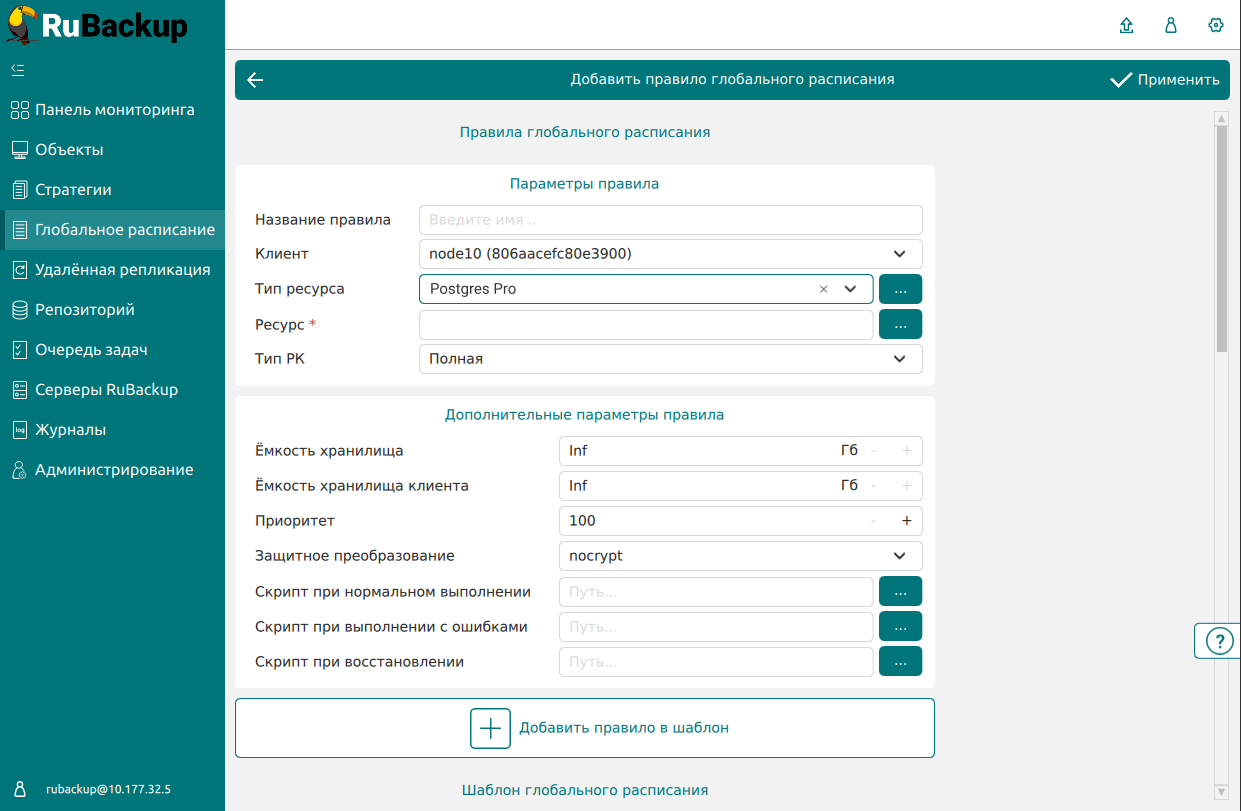Viewport: 1241px width, 811px height.
Task: Expand the Защитное преобразование dropdown
Action: pos(899,556)
